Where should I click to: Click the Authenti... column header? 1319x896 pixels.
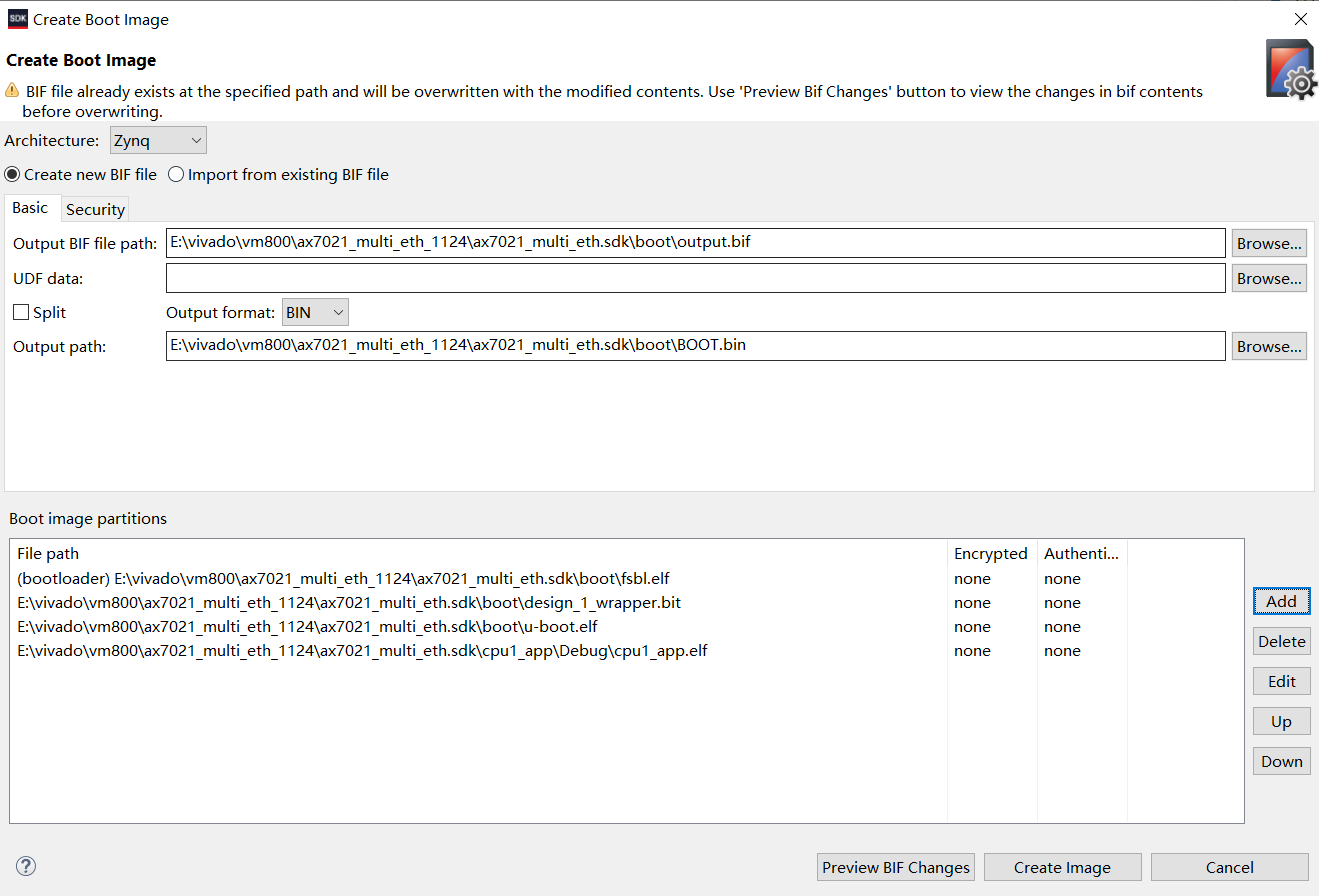[x=1082, y=553]
